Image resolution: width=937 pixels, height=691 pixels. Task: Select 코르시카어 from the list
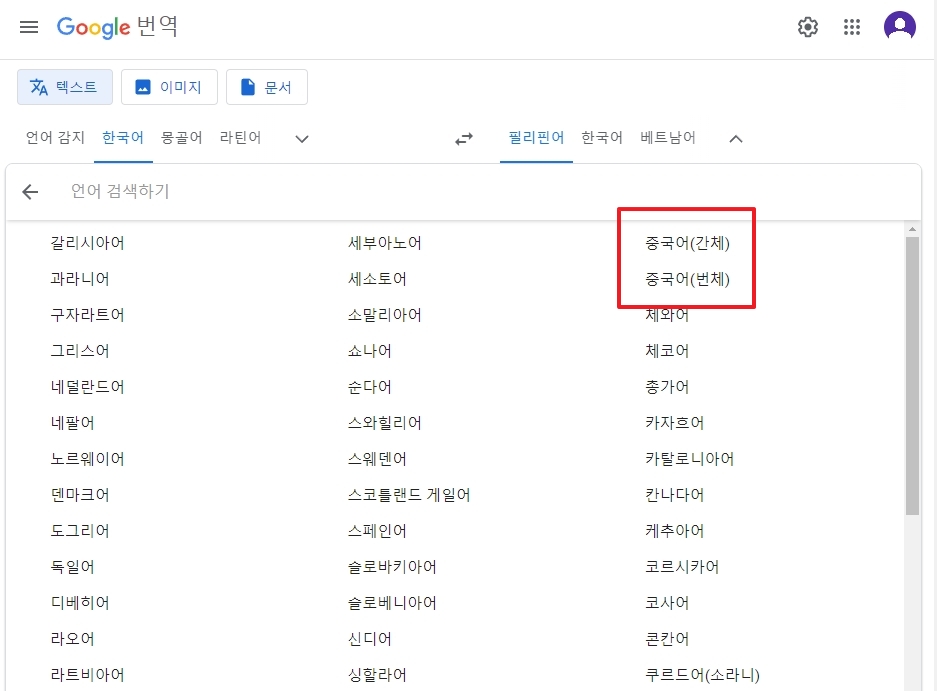(x=682, y=567)
